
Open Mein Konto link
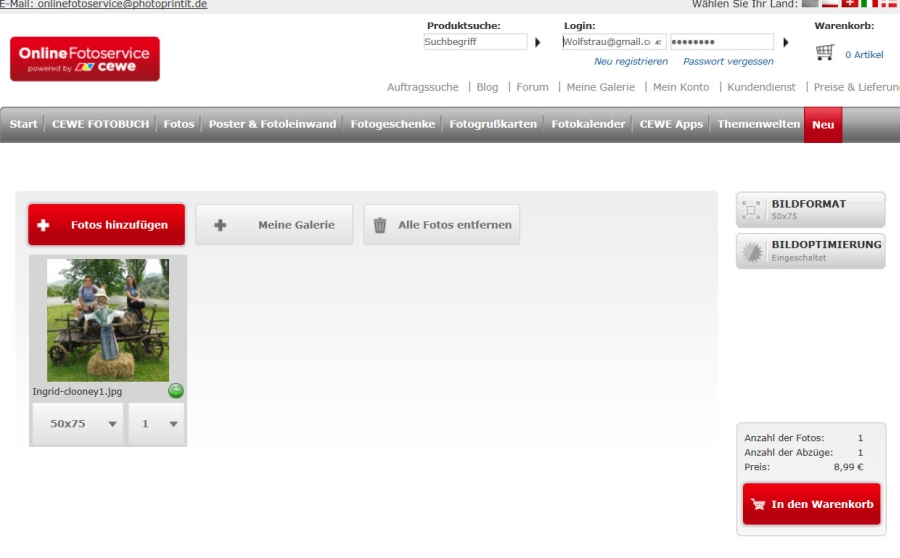(681, 87)
